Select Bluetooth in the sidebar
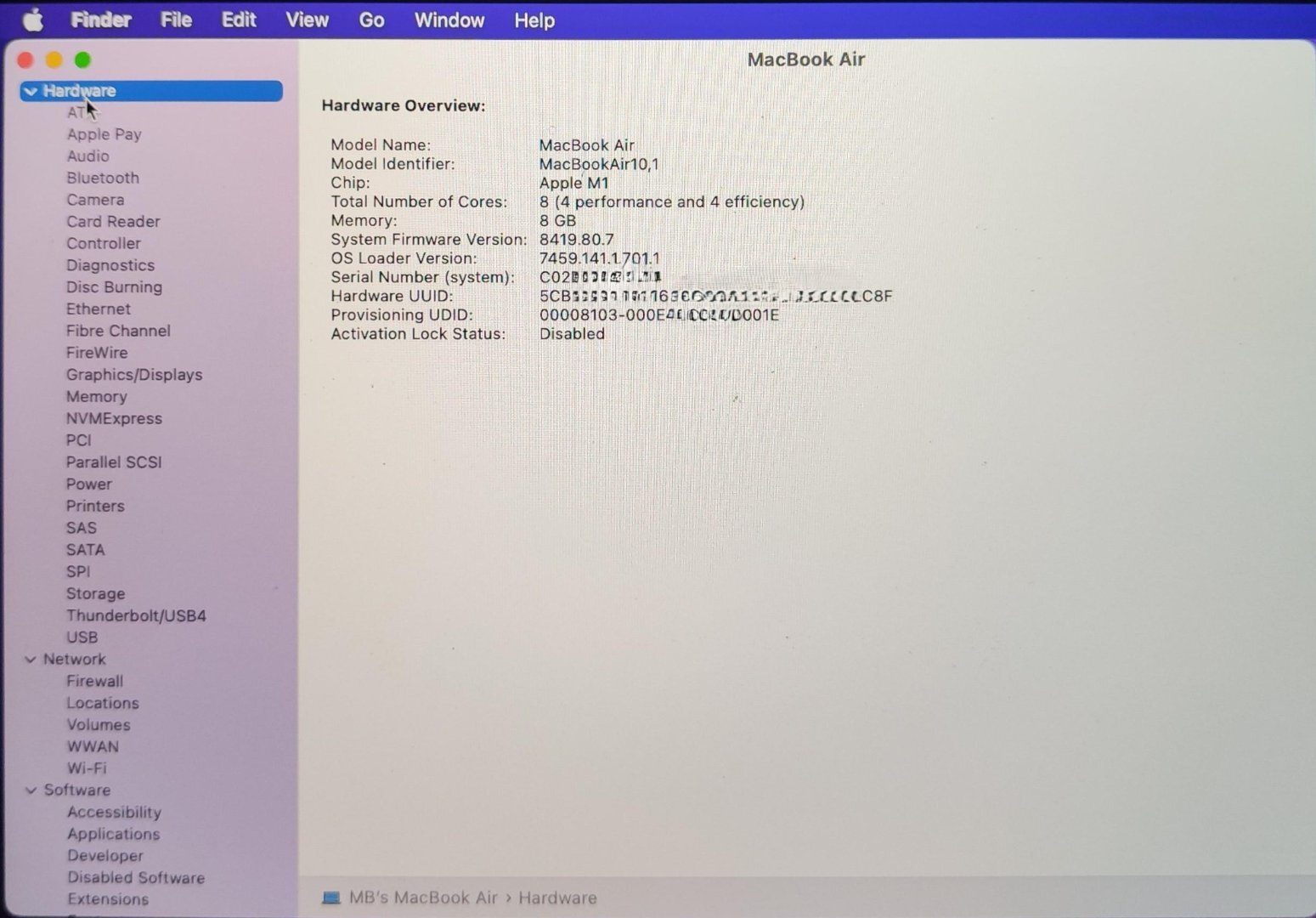The width and height of the screenshot is (1316, 918). click(x=103, y=178)
